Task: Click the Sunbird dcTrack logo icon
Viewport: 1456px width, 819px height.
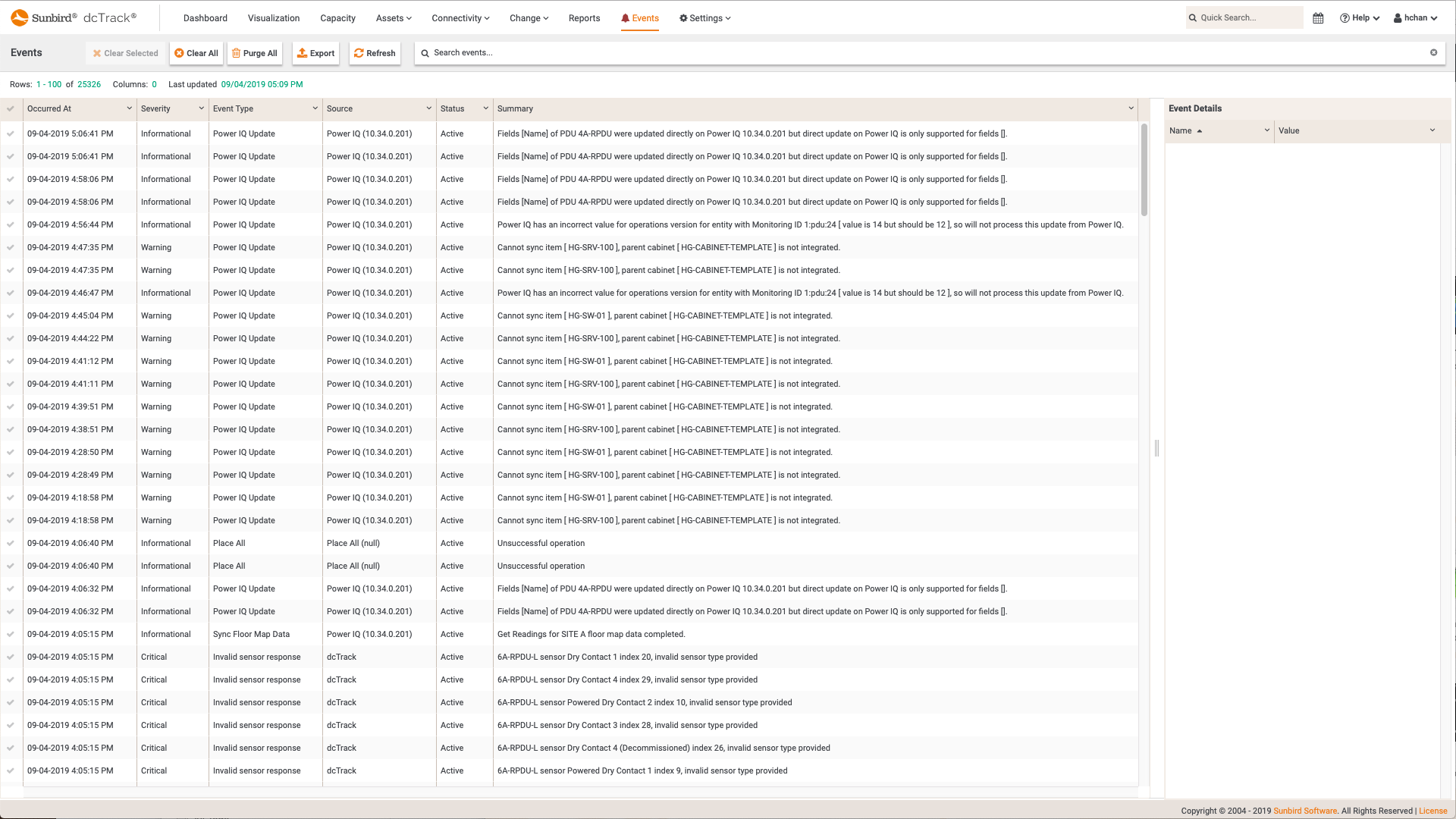Action: (x=20, y=17)
